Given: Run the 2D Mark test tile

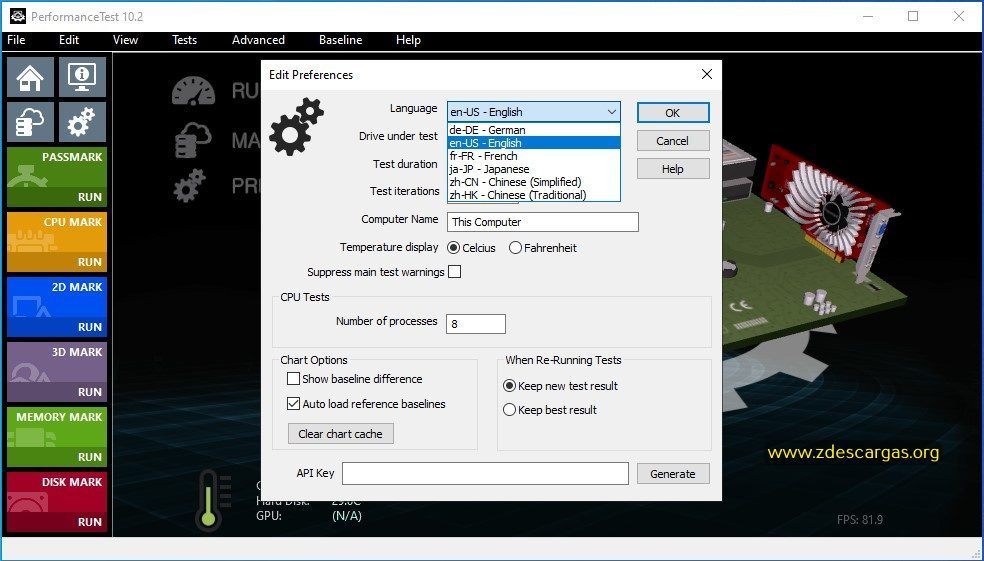Looking at the screenshot, I should [56, 307].
